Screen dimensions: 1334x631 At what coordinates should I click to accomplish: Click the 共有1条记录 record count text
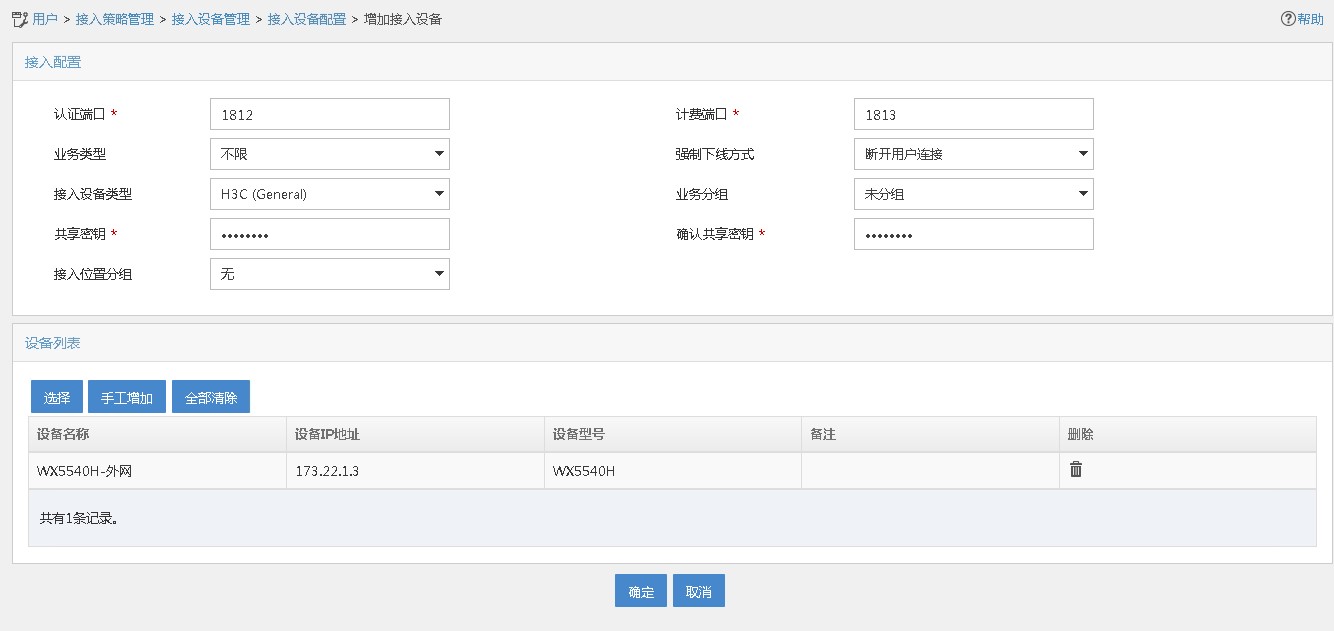point(79,518)
